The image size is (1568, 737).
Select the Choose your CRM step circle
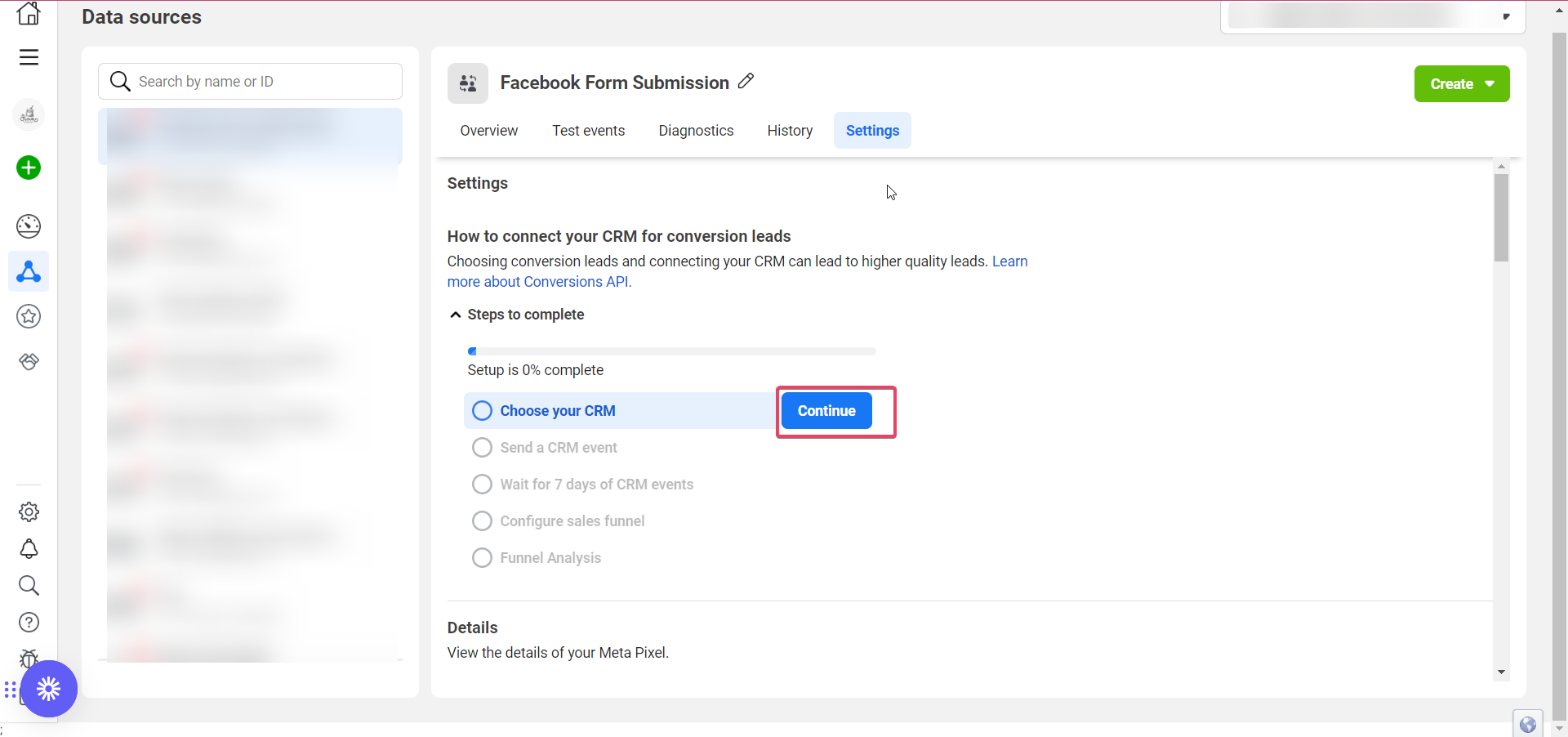point(483,410)
